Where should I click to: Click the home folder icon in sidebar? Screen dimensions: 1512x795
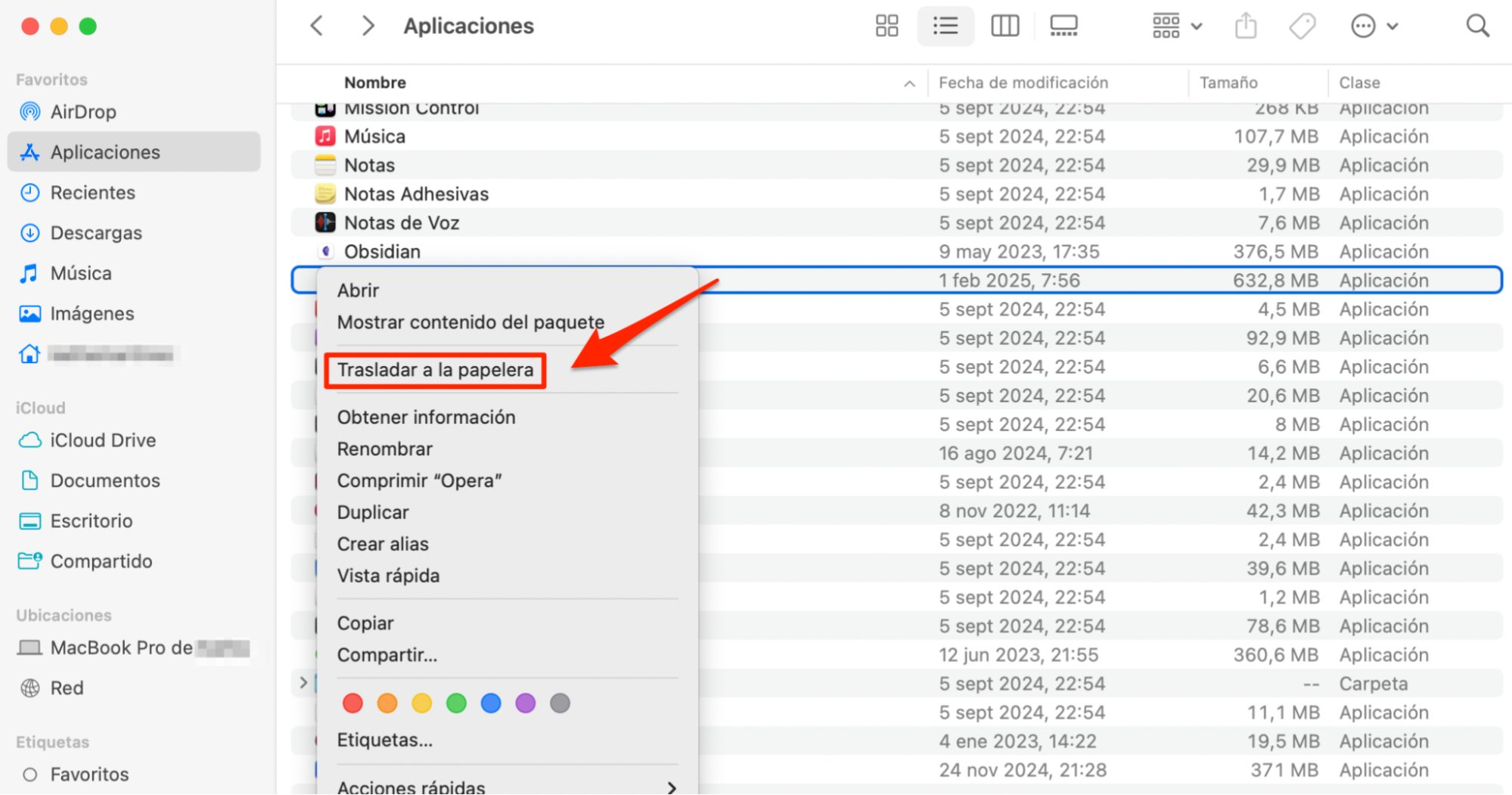(x=29, y=354)
